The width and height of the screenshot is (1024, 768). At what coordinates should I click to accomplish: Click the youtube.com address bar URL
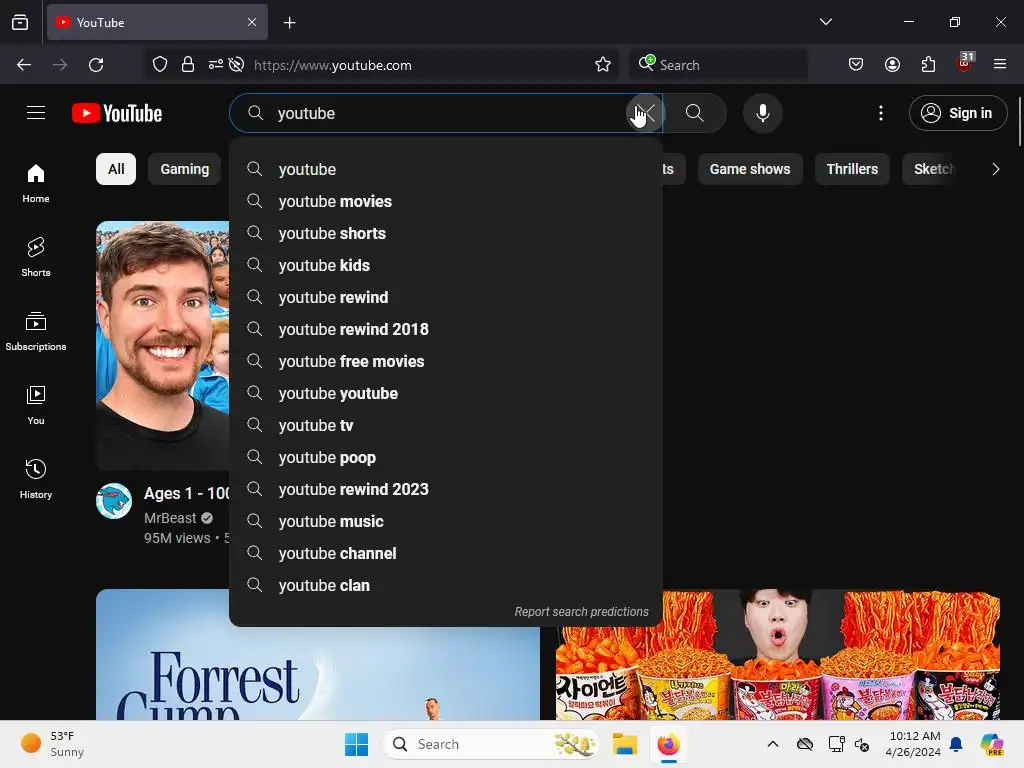[332, 65]
